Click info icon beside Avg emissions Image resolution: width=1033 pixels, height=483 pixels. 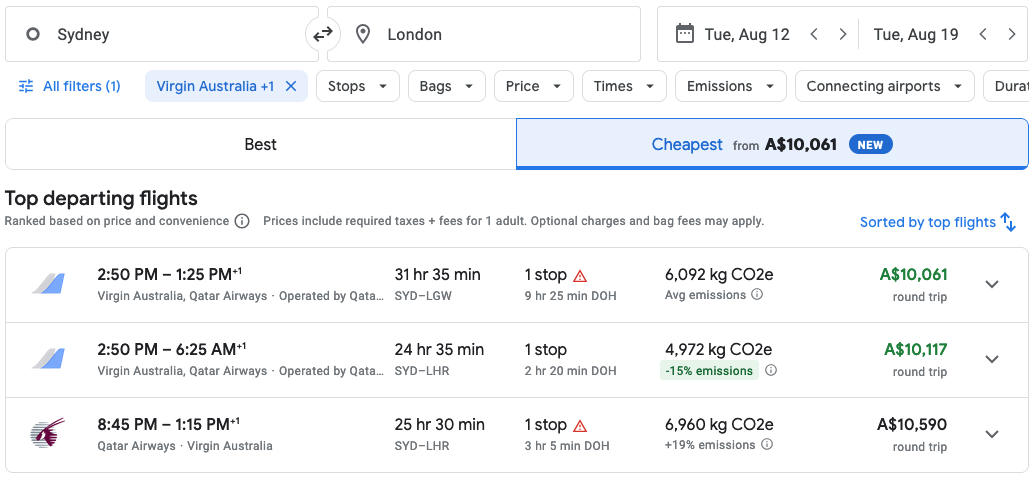[757, 294]
